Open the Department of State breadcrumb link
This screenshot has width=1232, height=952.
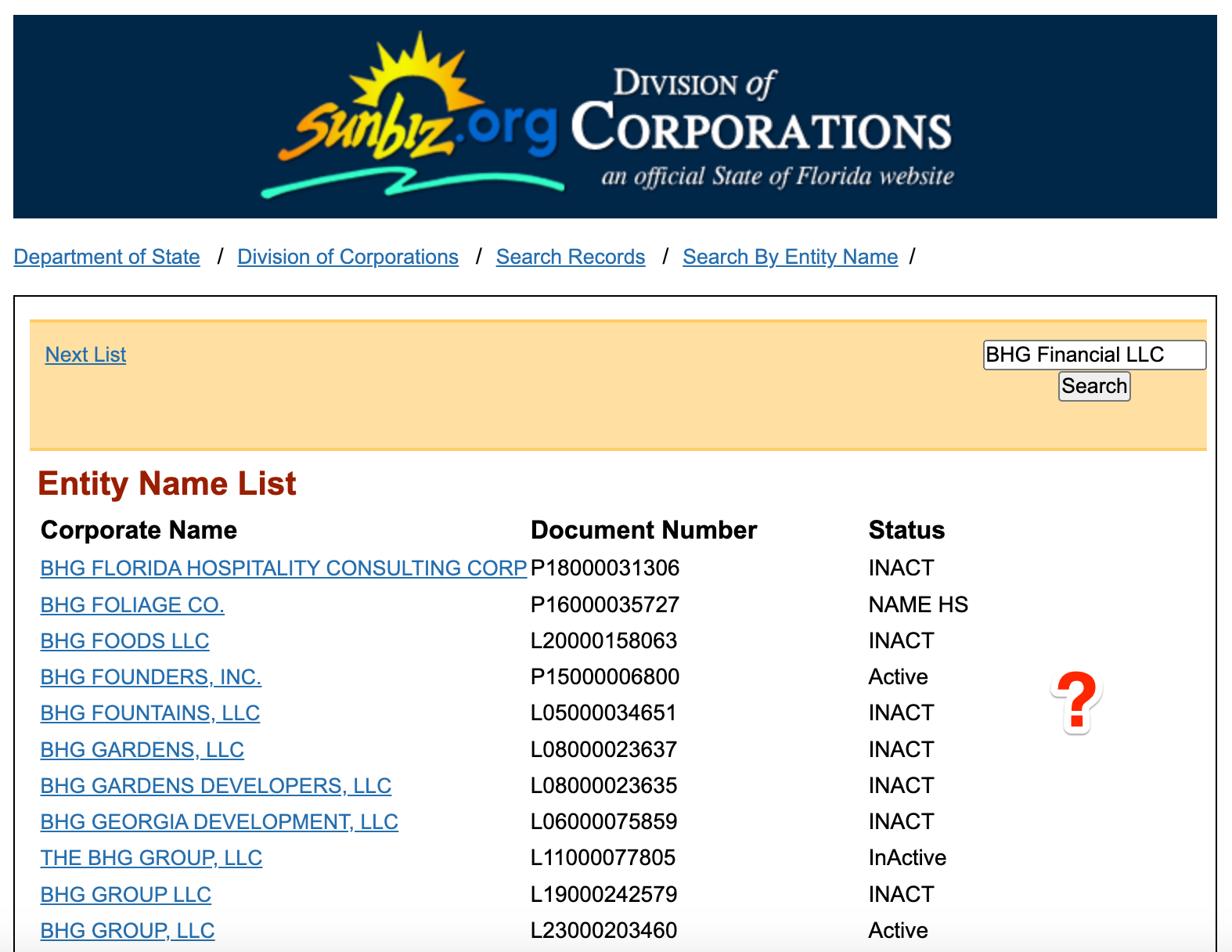click(x=107, y=257)
